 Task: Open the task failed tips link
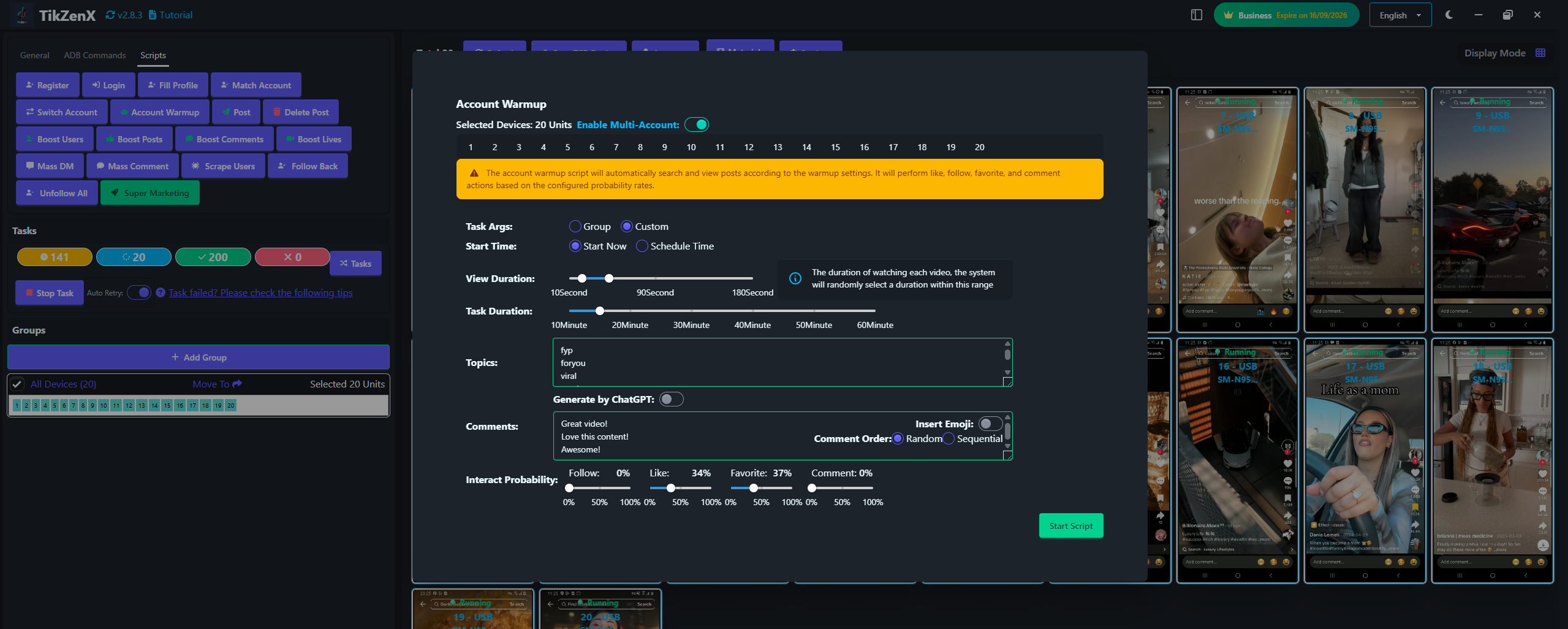pos(260,292)
